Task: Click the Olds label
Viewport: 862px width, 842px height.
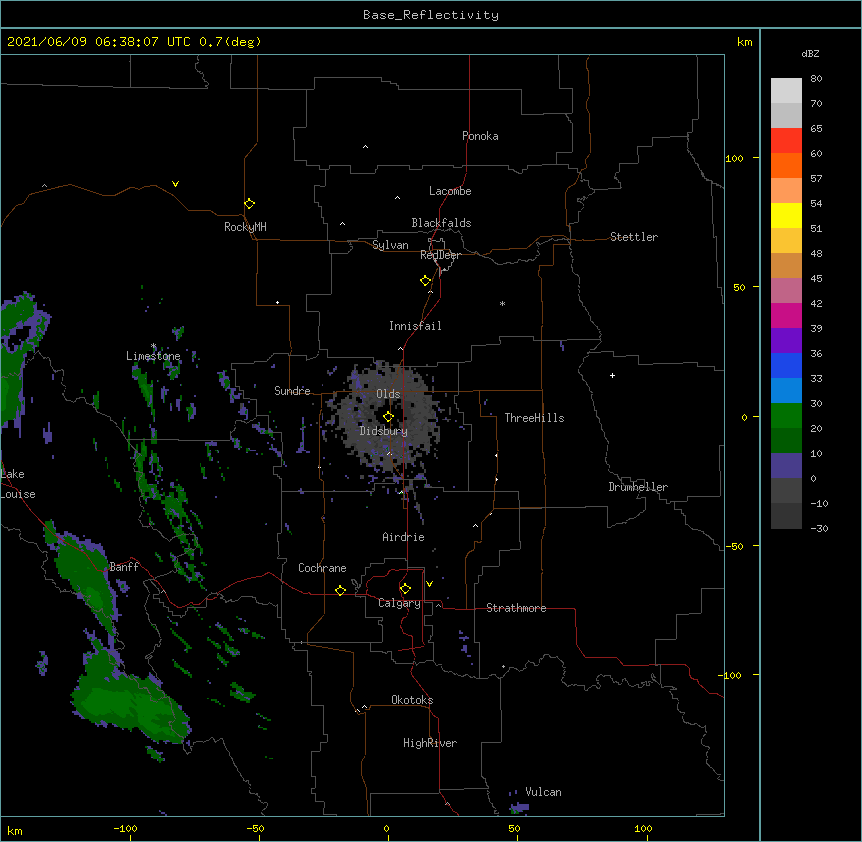Action: click(388, 394)
